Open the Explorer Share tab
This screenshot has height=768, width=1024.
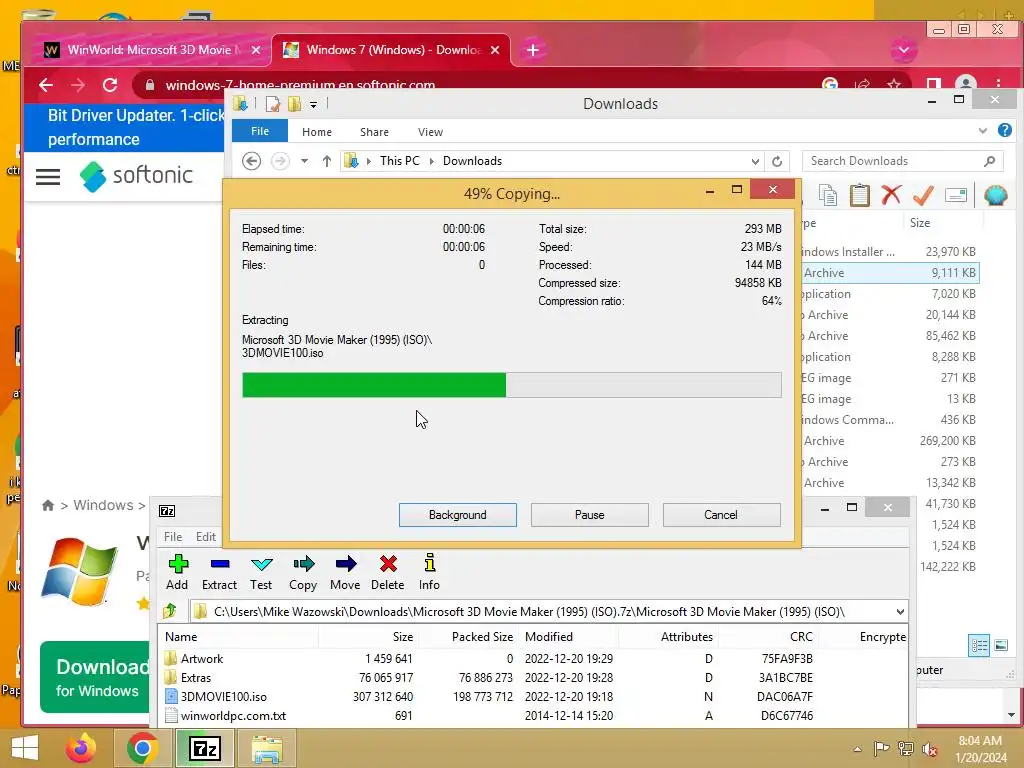pyautogui.click(x=374, y=132)
